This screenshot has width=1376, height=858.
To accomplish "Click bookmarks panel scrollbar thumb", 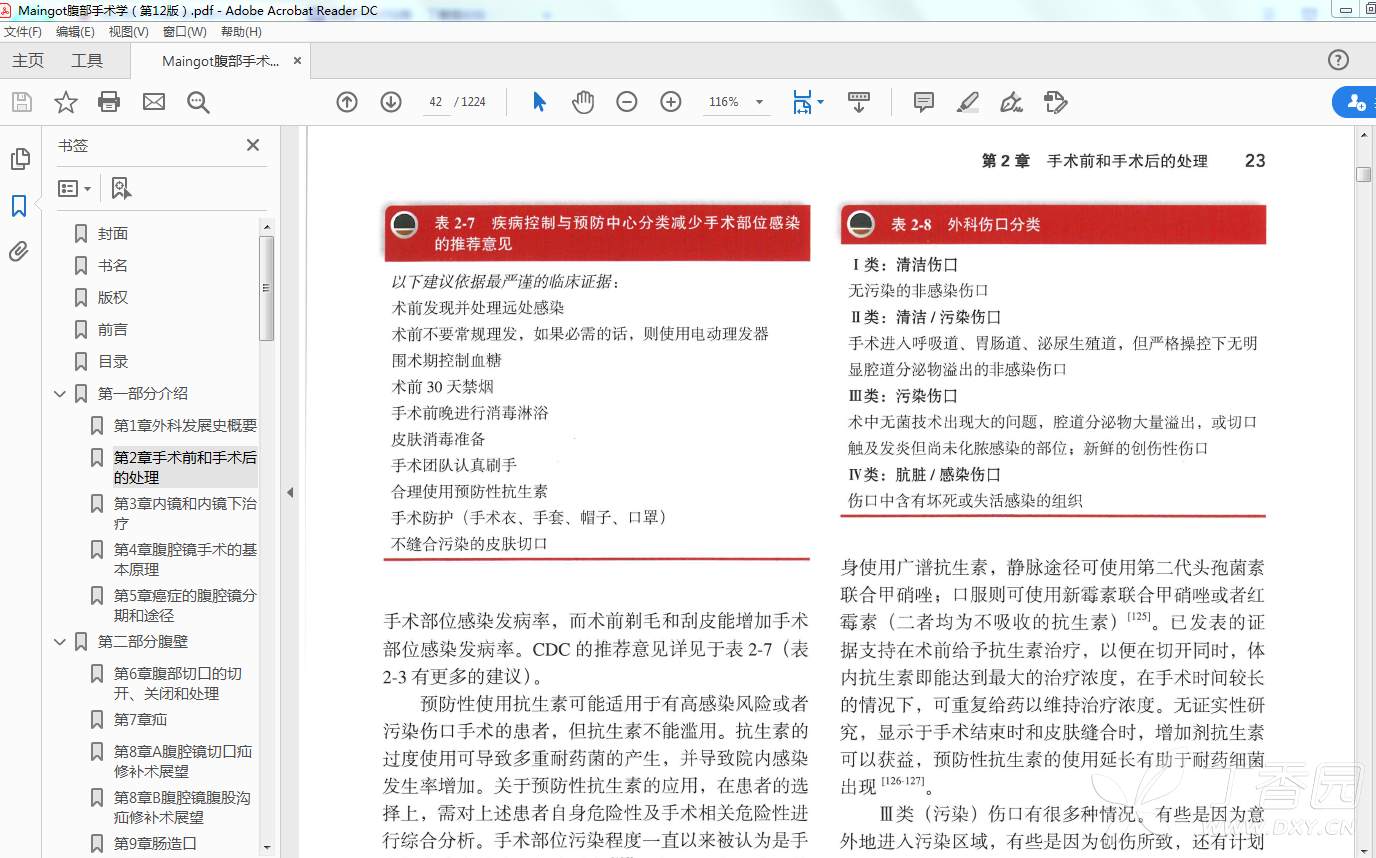I will [266, 288].
